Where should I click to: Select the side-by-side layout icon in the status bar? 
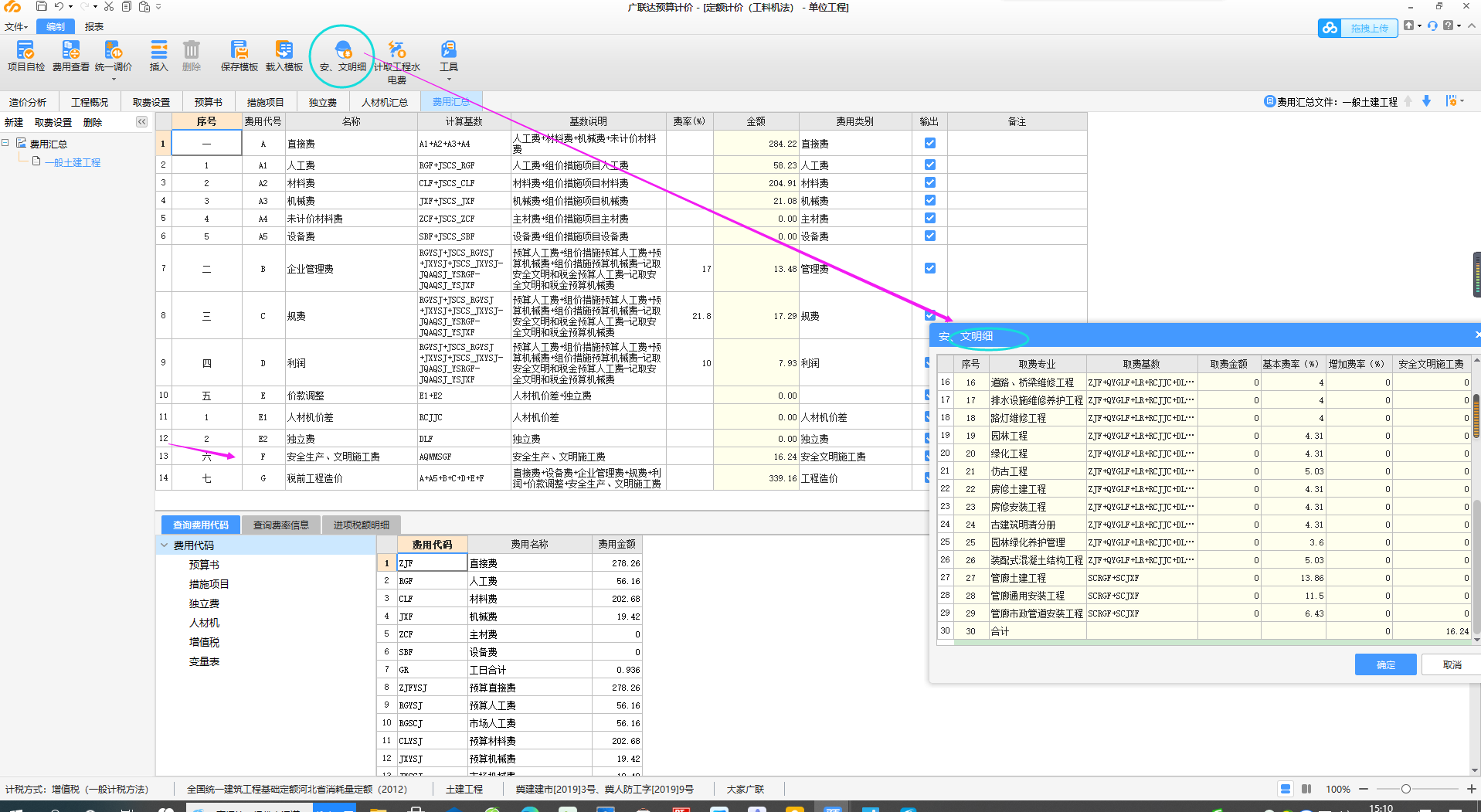point(1306,789)
